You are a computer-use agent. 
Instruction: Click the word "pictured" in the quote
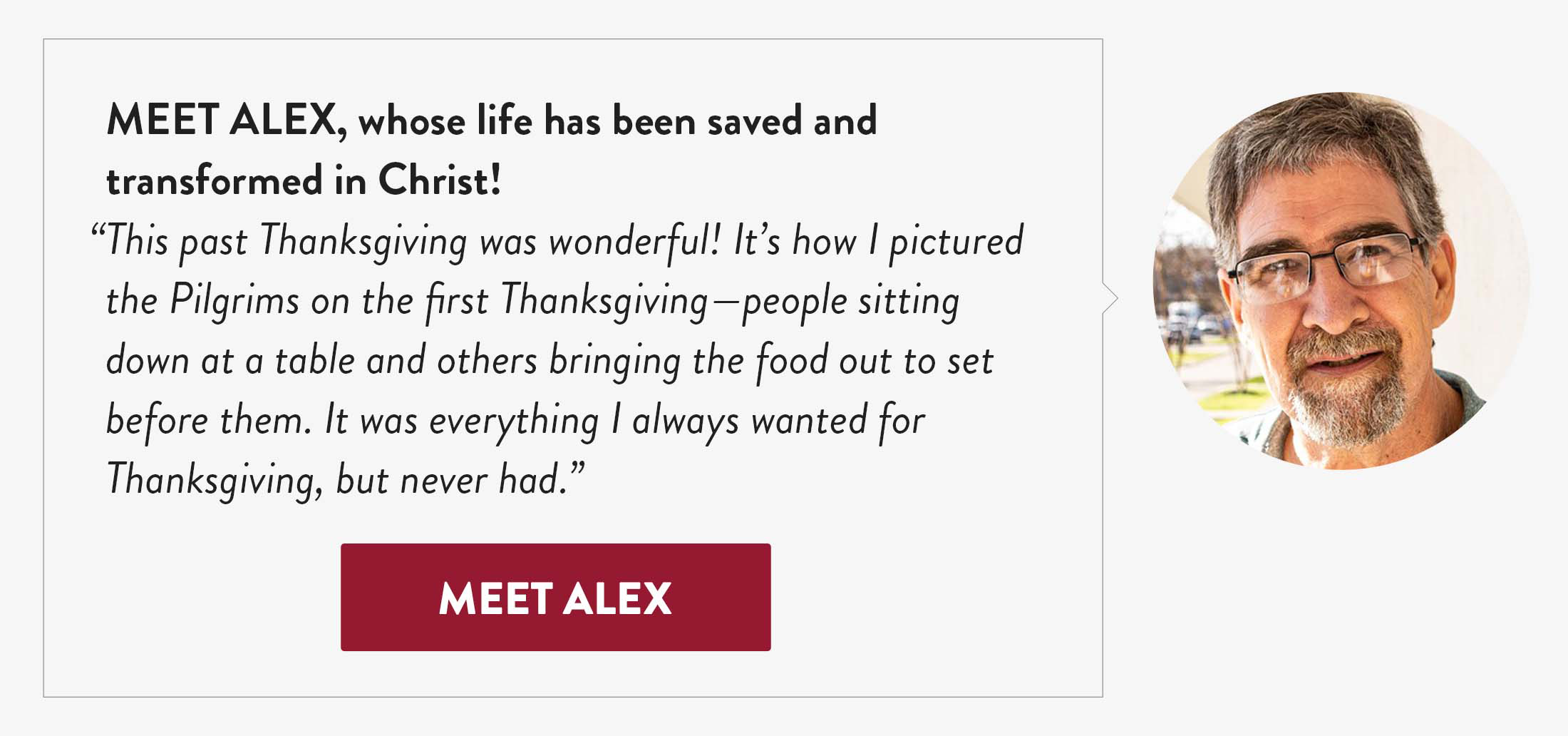tap(956, 241)
